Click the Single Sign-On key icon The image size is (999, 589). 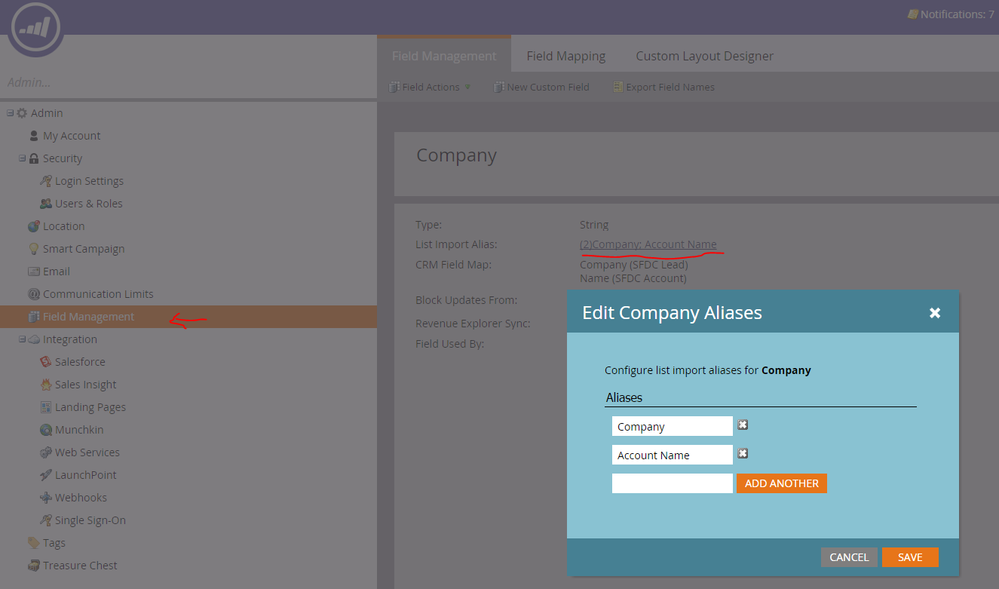[x=46, y=520]
